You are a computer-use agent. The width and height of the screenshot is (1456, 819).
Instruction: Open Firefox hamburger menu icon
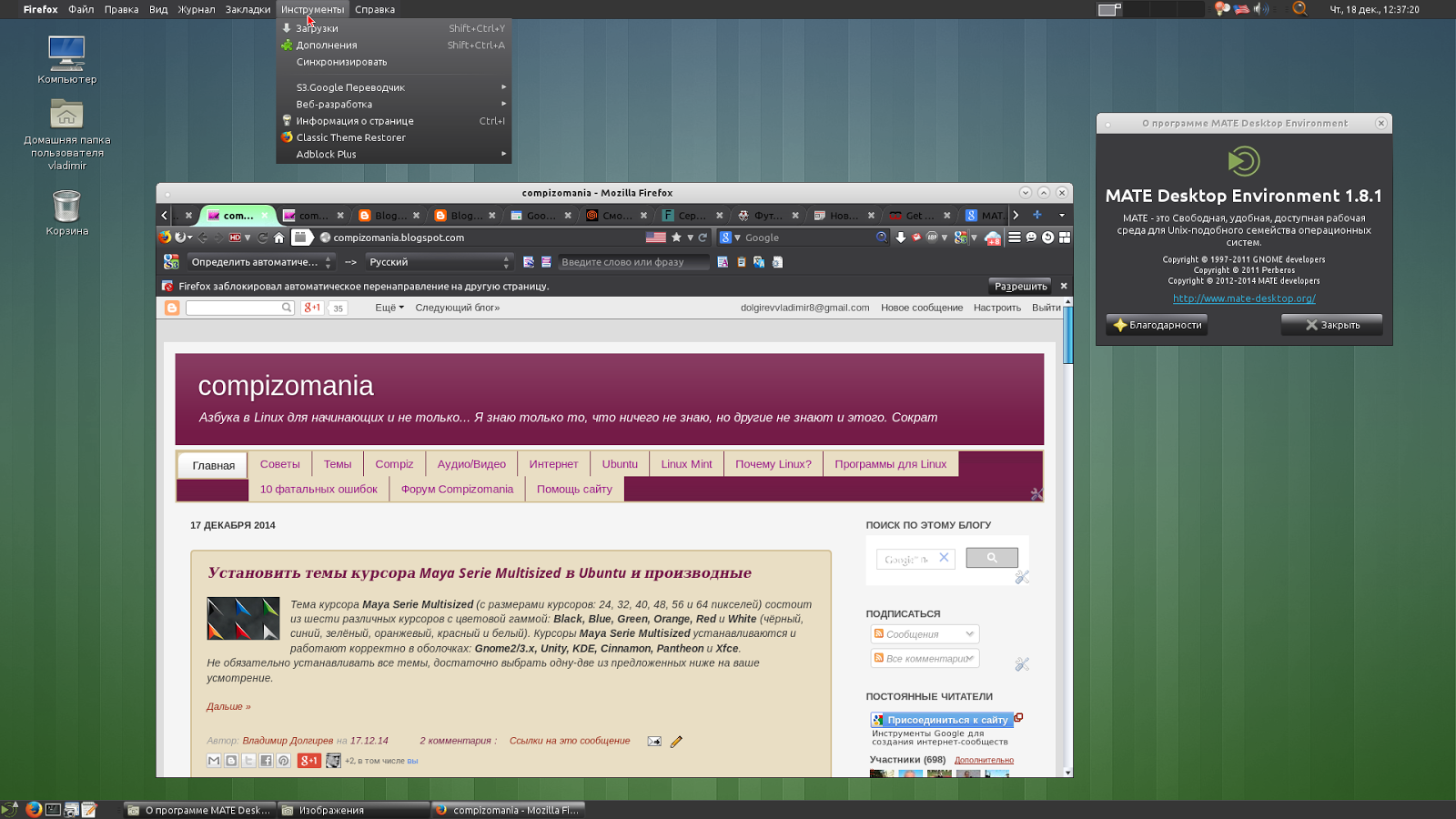[x=1014, y=238]
